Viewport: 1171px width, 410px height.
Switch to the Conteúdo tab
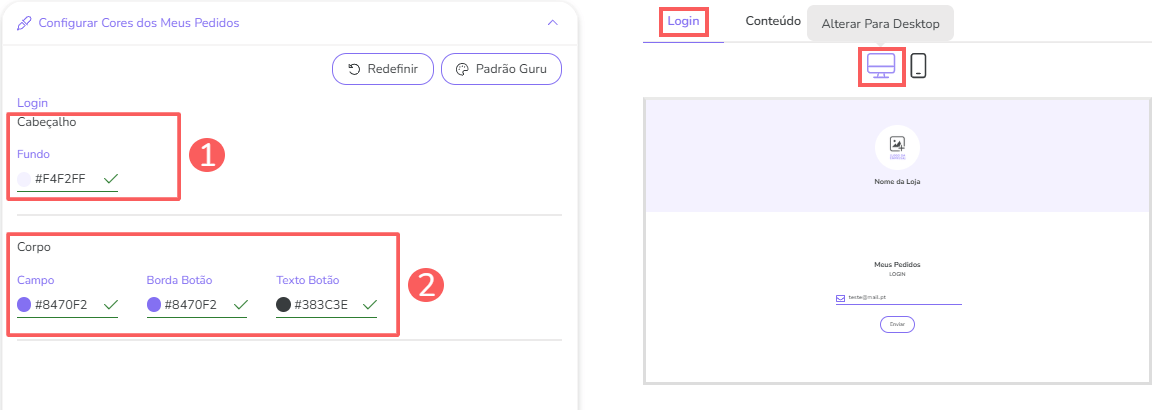[773, 21]
